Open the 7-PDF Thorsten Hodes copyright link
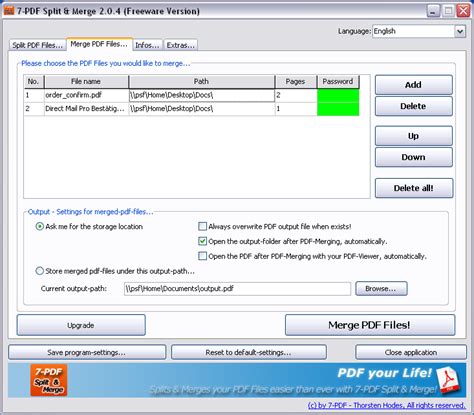474x415 pixels. click(387, 405)
